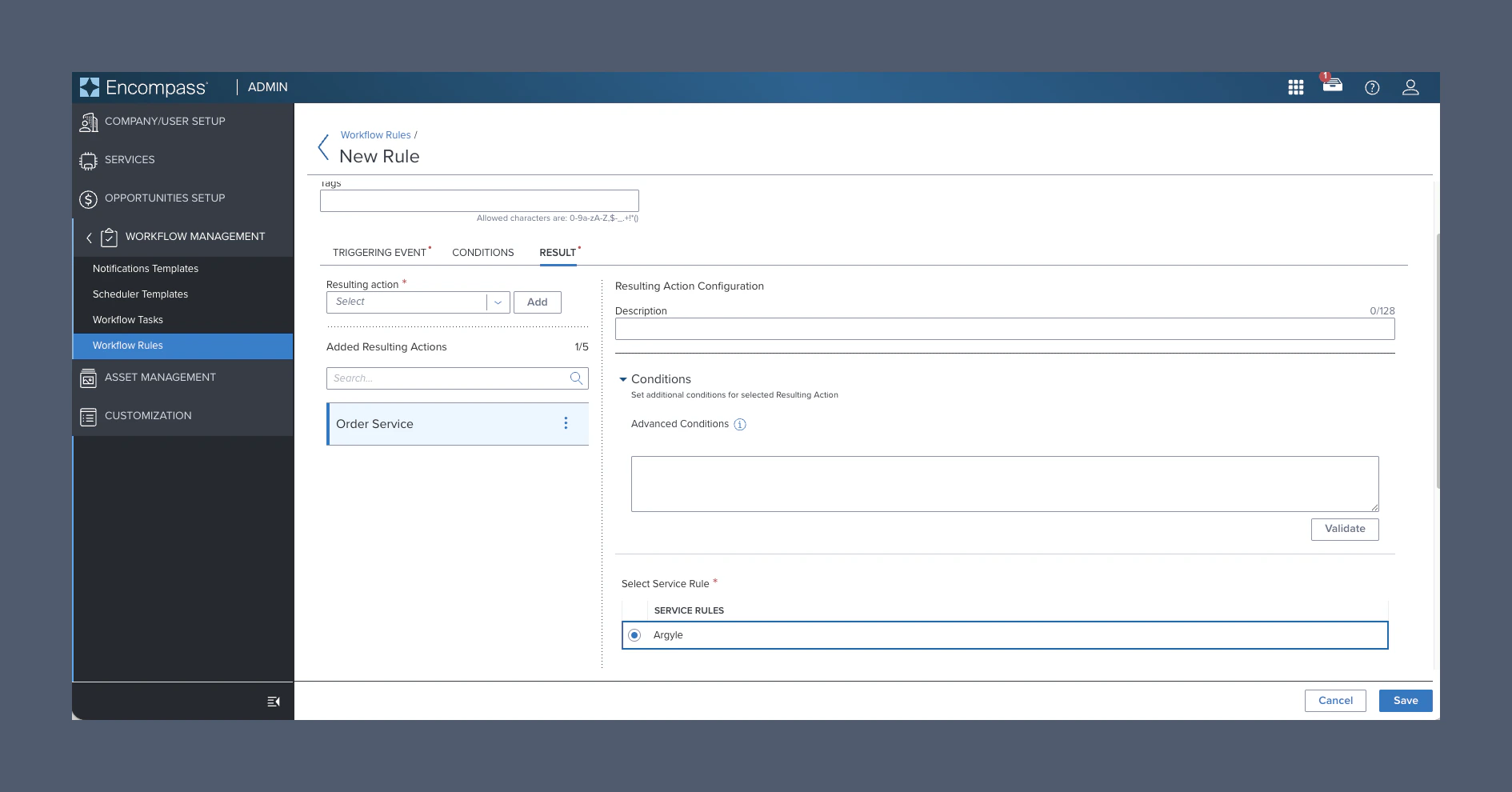Collapse the sidebar using the bottom icon
Viewport: 1512px width, 792px height.
point(274,701)
